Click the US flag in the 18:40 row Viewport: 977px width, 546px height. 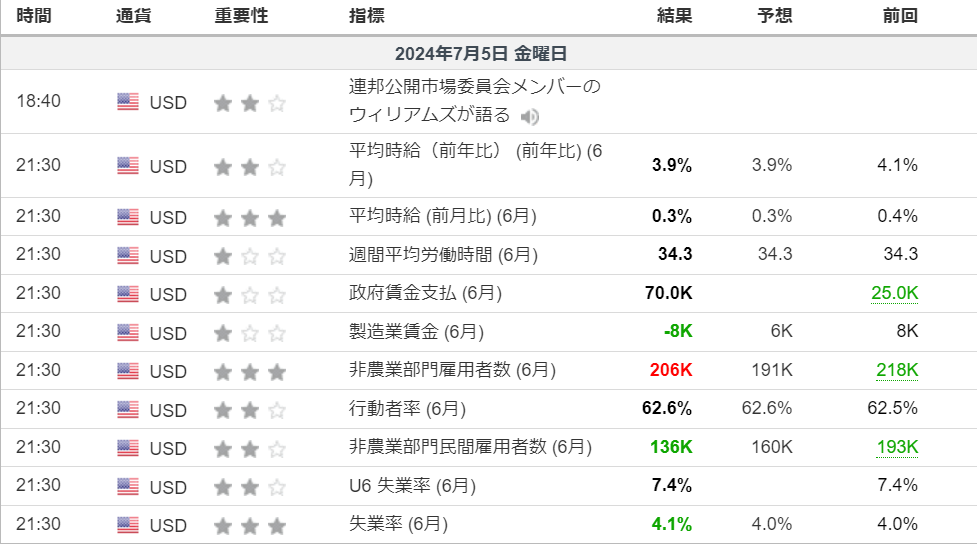(x=128, y=101)
